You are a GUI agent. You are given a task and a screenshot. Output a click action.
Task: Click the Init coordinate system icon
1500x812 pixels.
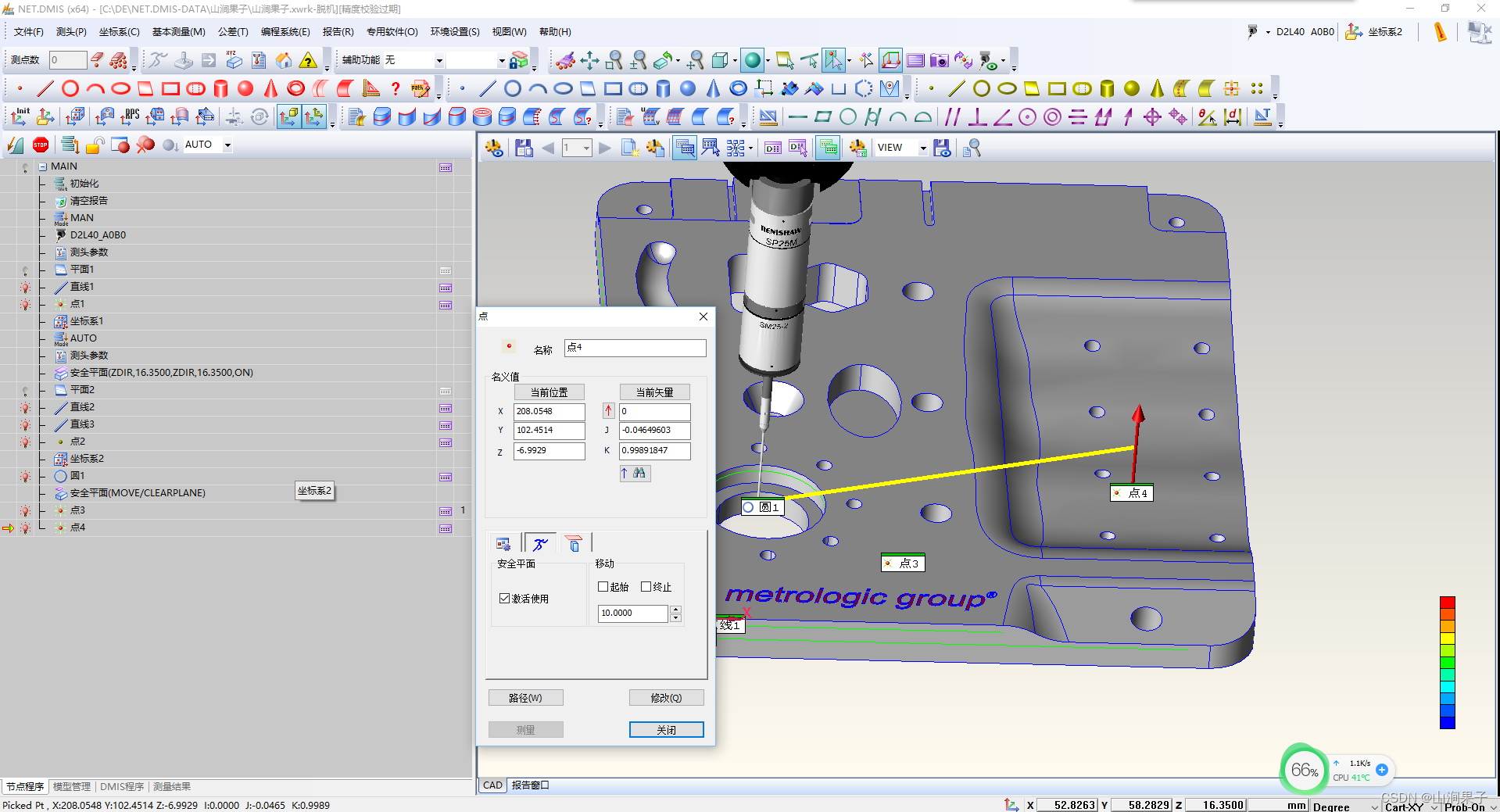(20, 116)
